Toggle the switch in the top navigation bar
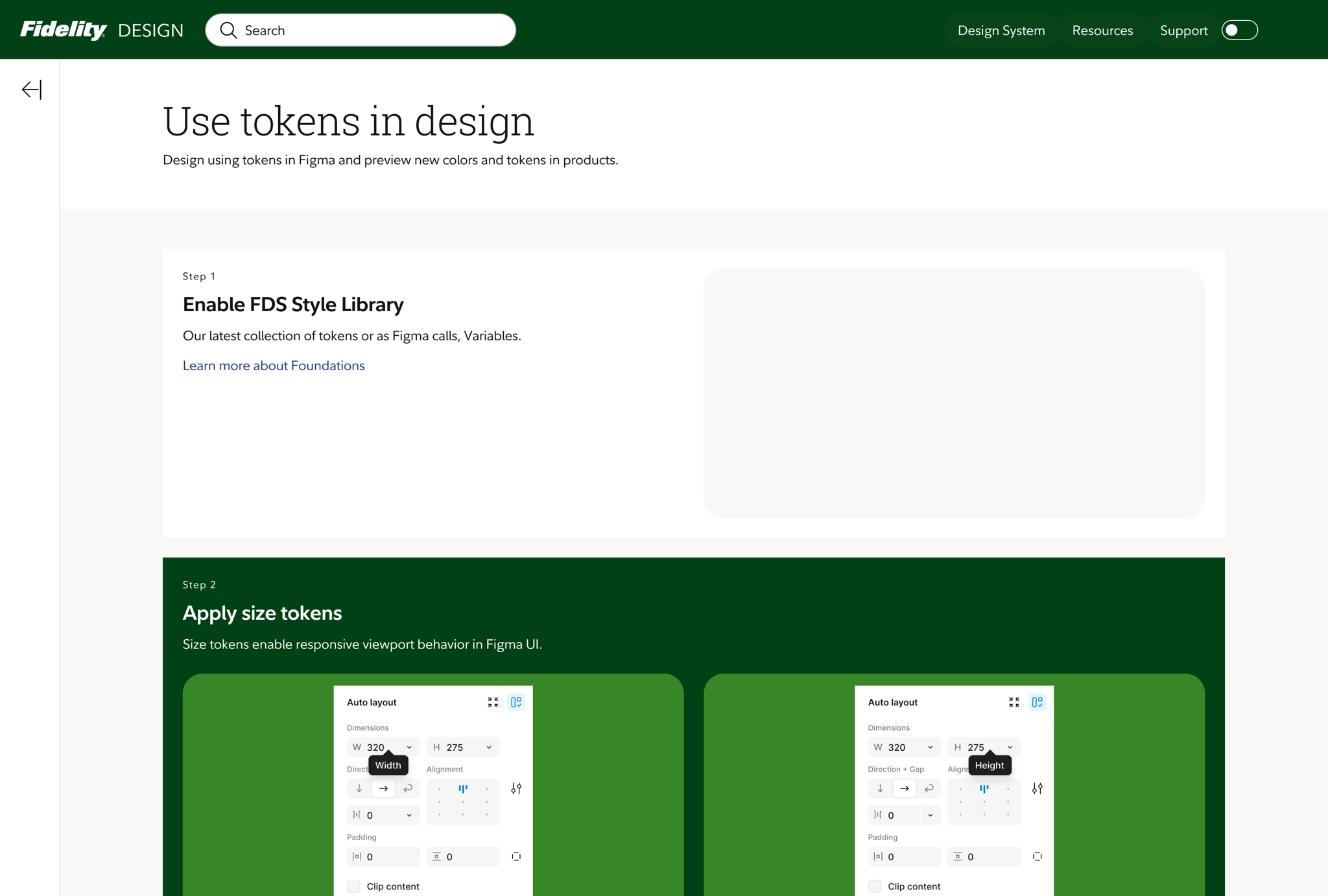The width and height of the screenshot is (1328, 896). tap(1239, 30)
